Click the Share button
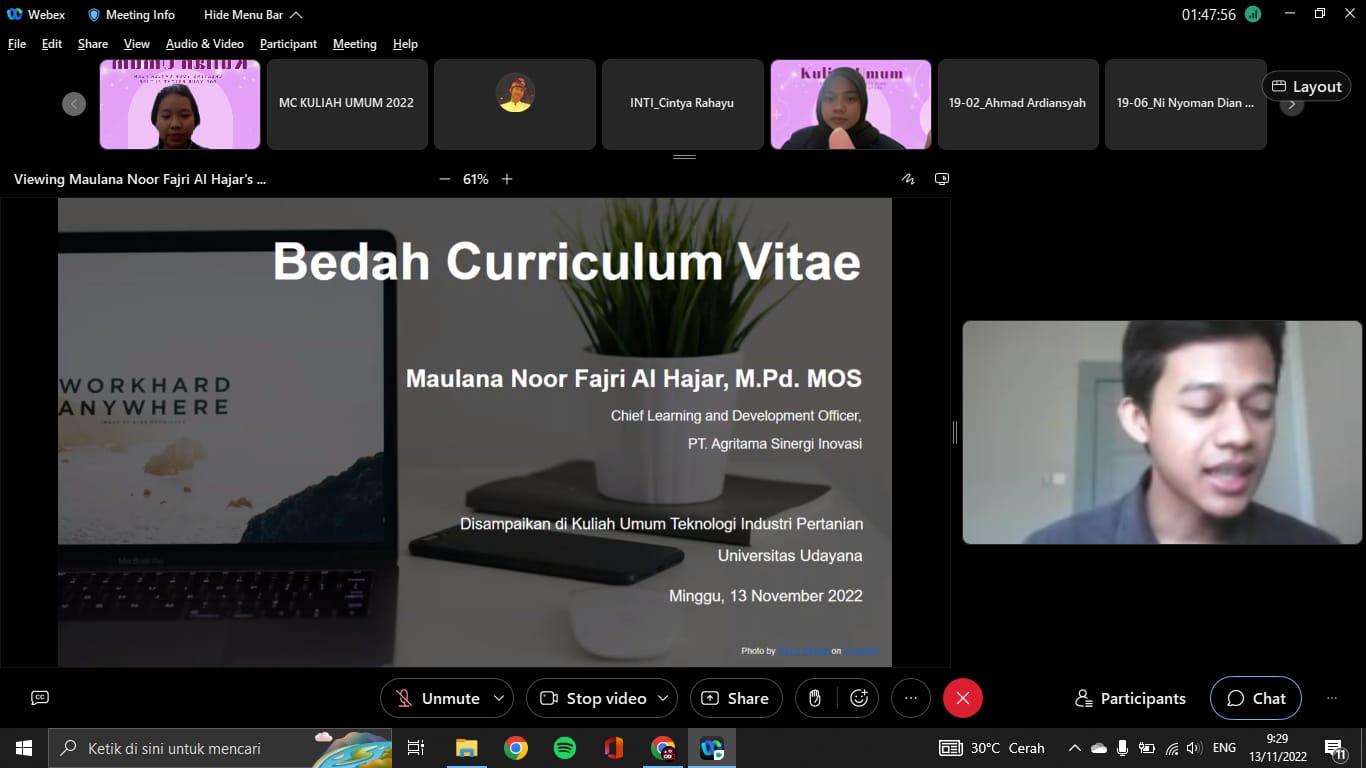Viewport: 1366px width, 768px height. [x=735, y=698]
